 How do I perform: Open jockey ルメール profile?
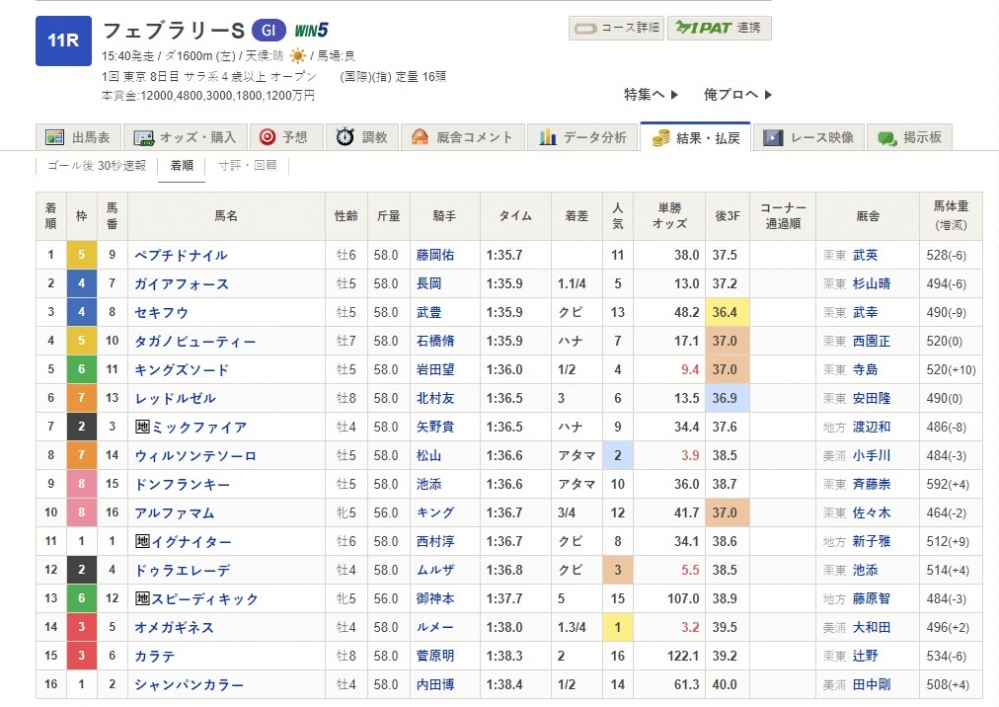[x=435, y=627]
